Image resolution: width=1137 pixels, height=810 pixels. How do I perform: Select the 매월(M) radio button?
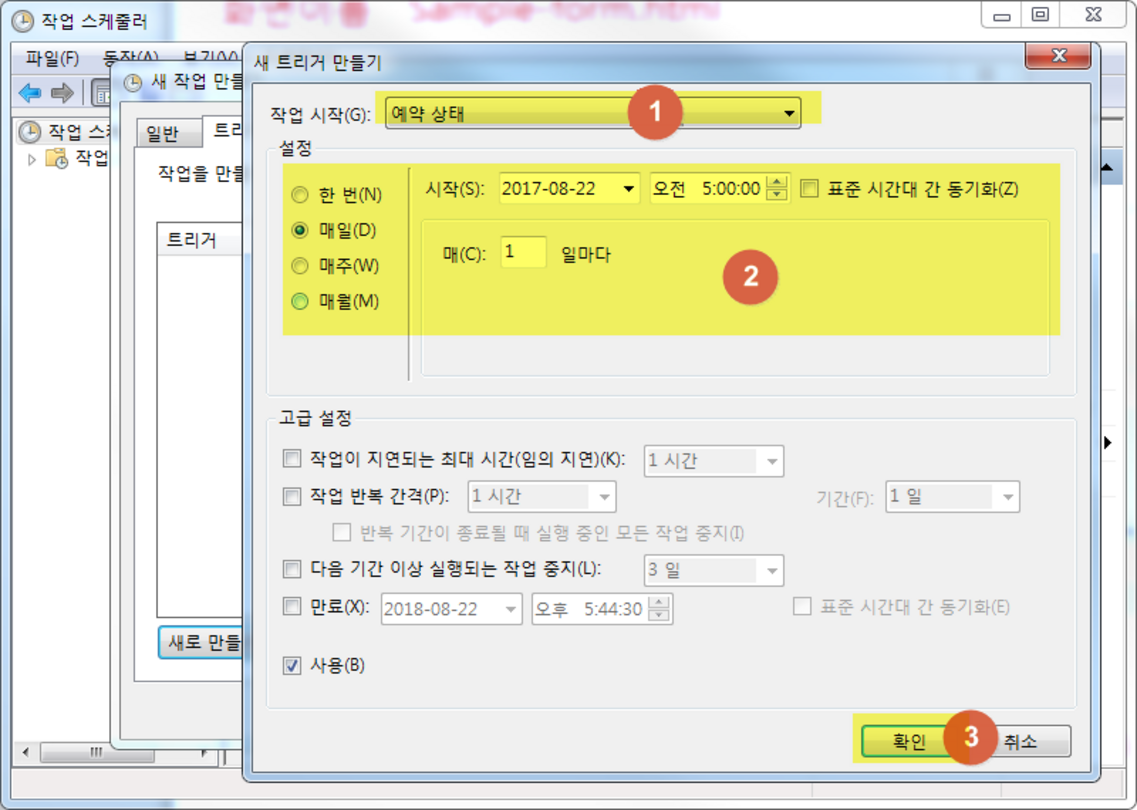pos(299,301)
